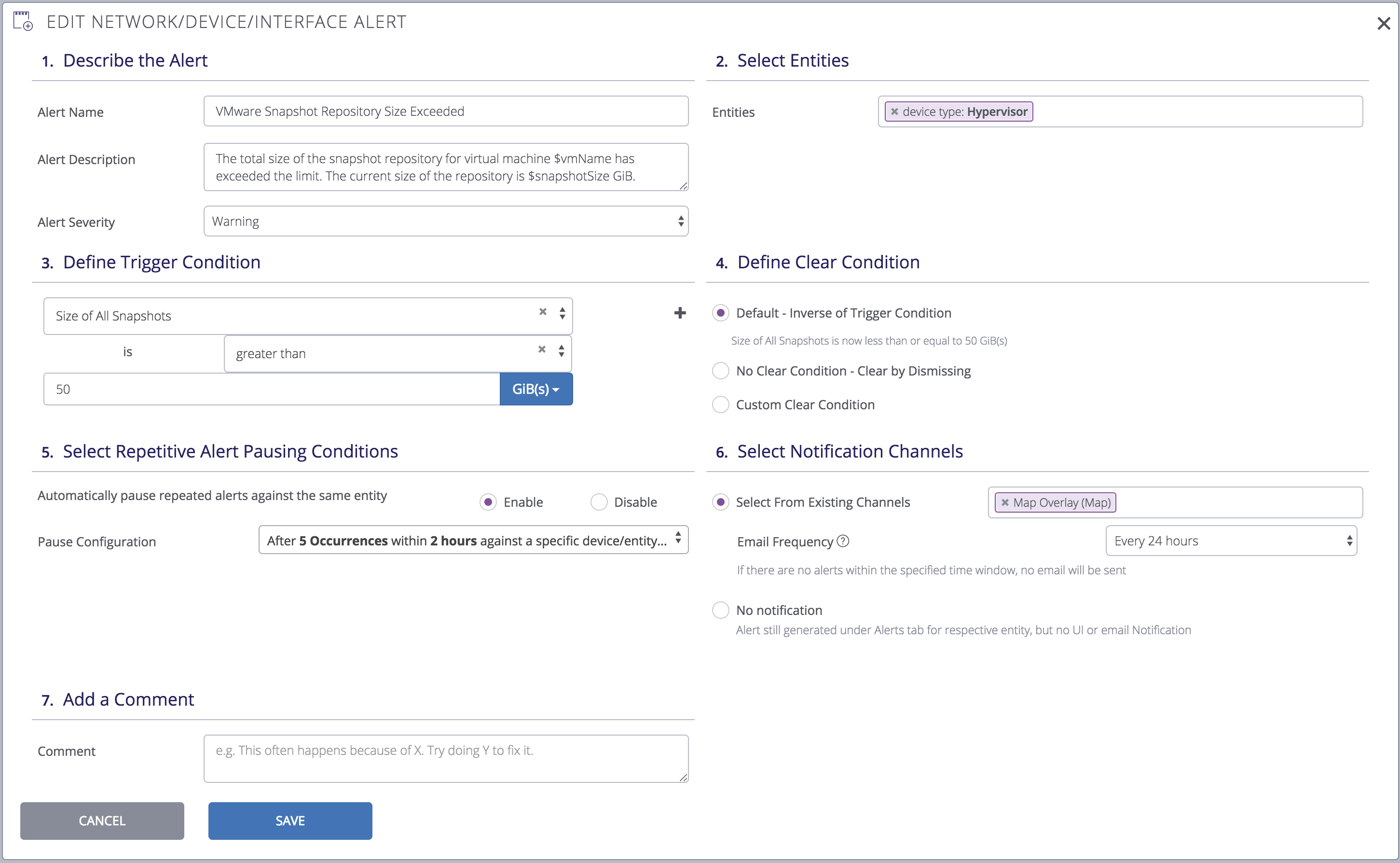The width and height of the screenshot is (1400, 863).
Task: Click the 'Automatically pause repeated alerts' label
Action: click(212, 495)
